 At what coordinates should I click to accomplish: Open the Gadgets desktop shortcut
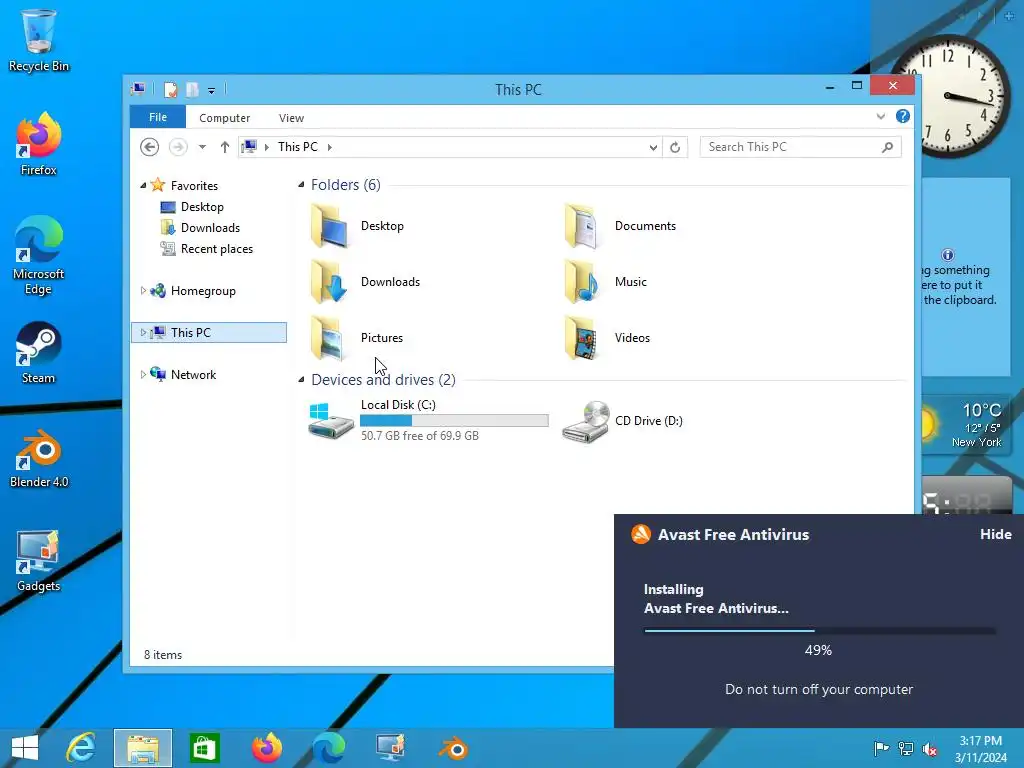pos(39,561)
